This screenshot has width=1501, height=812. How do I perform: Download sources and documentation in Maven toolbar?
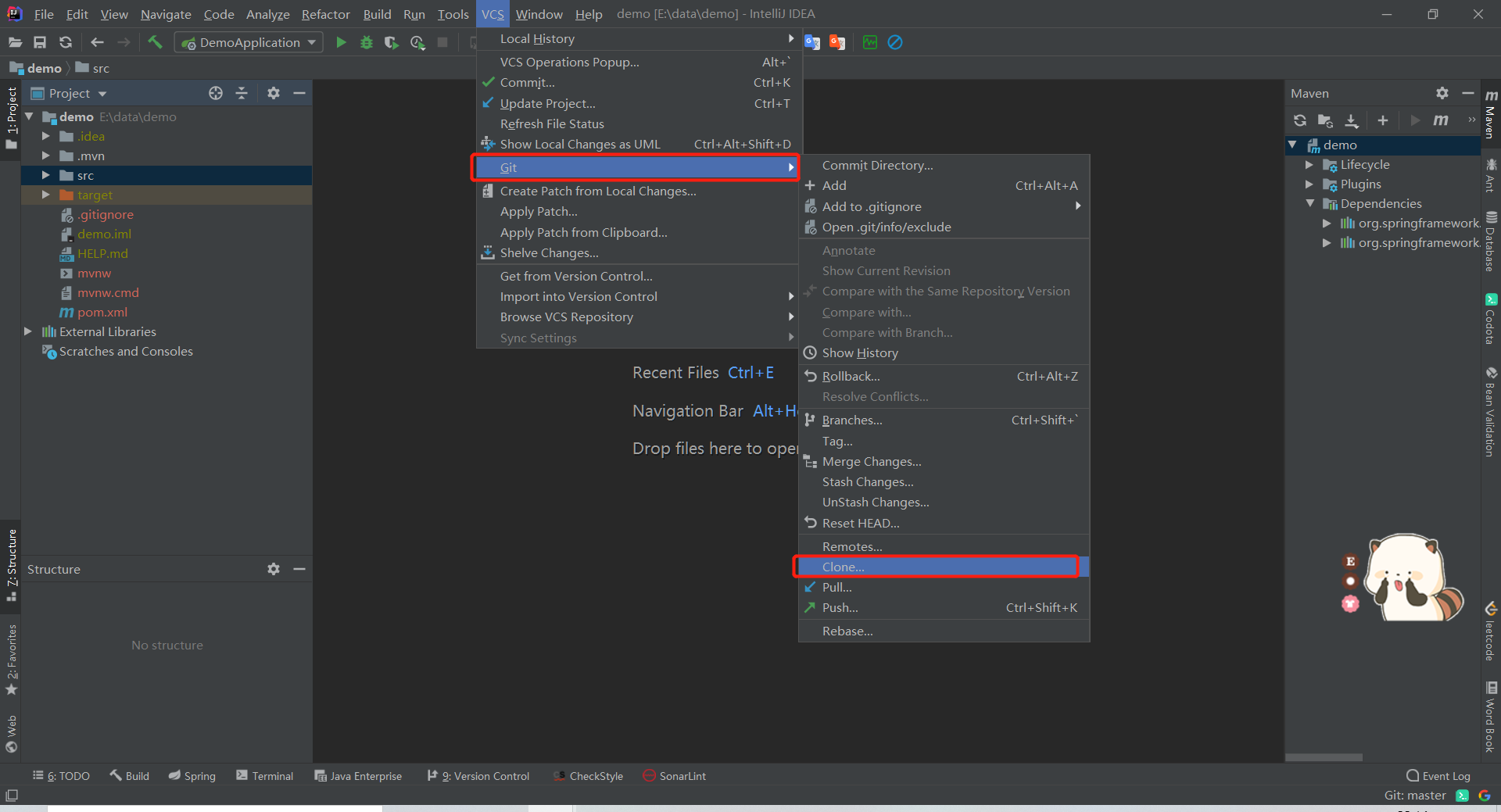1352,120
